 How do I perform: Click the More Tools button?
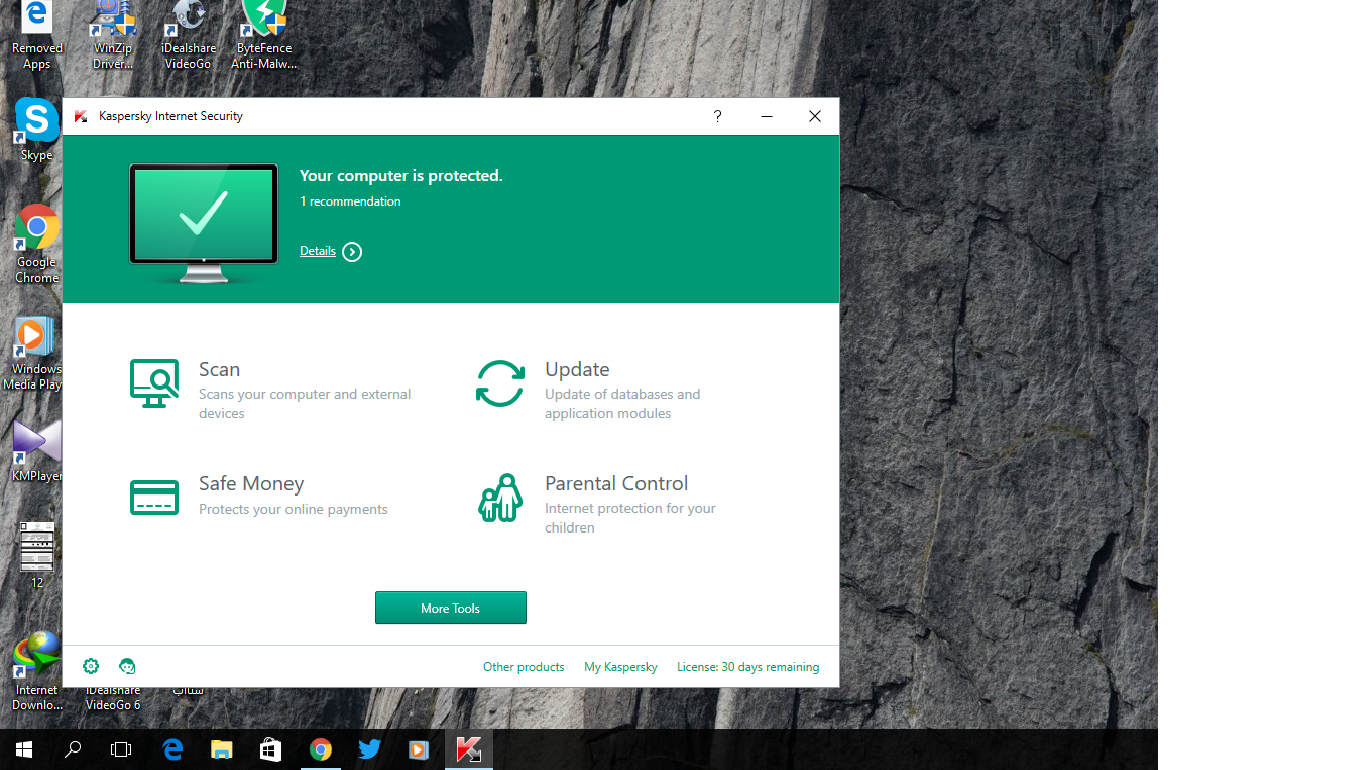pyautogui.click(x=451, y=608)
